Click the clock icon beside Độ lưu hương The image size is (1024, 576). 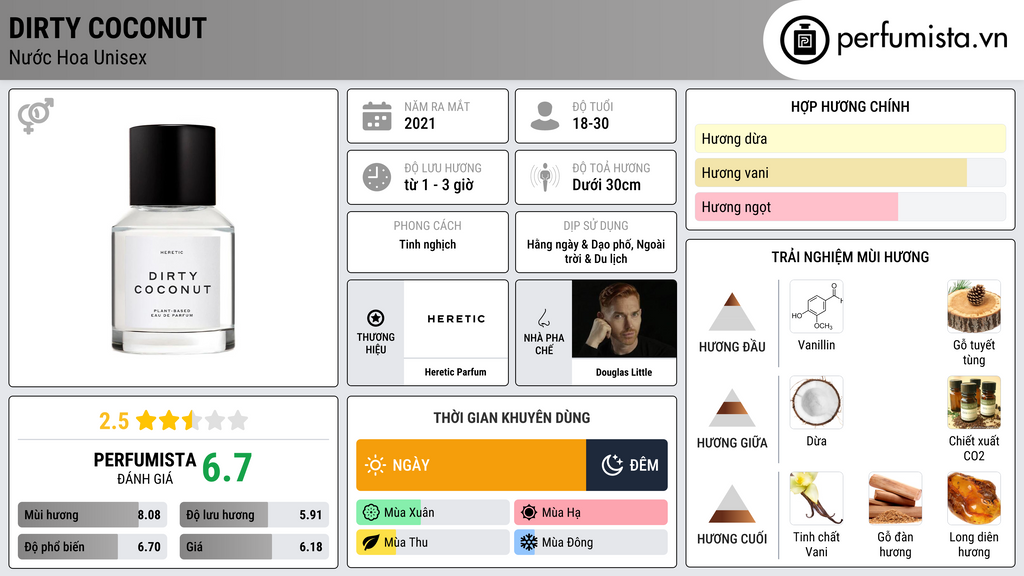(377, 177)
